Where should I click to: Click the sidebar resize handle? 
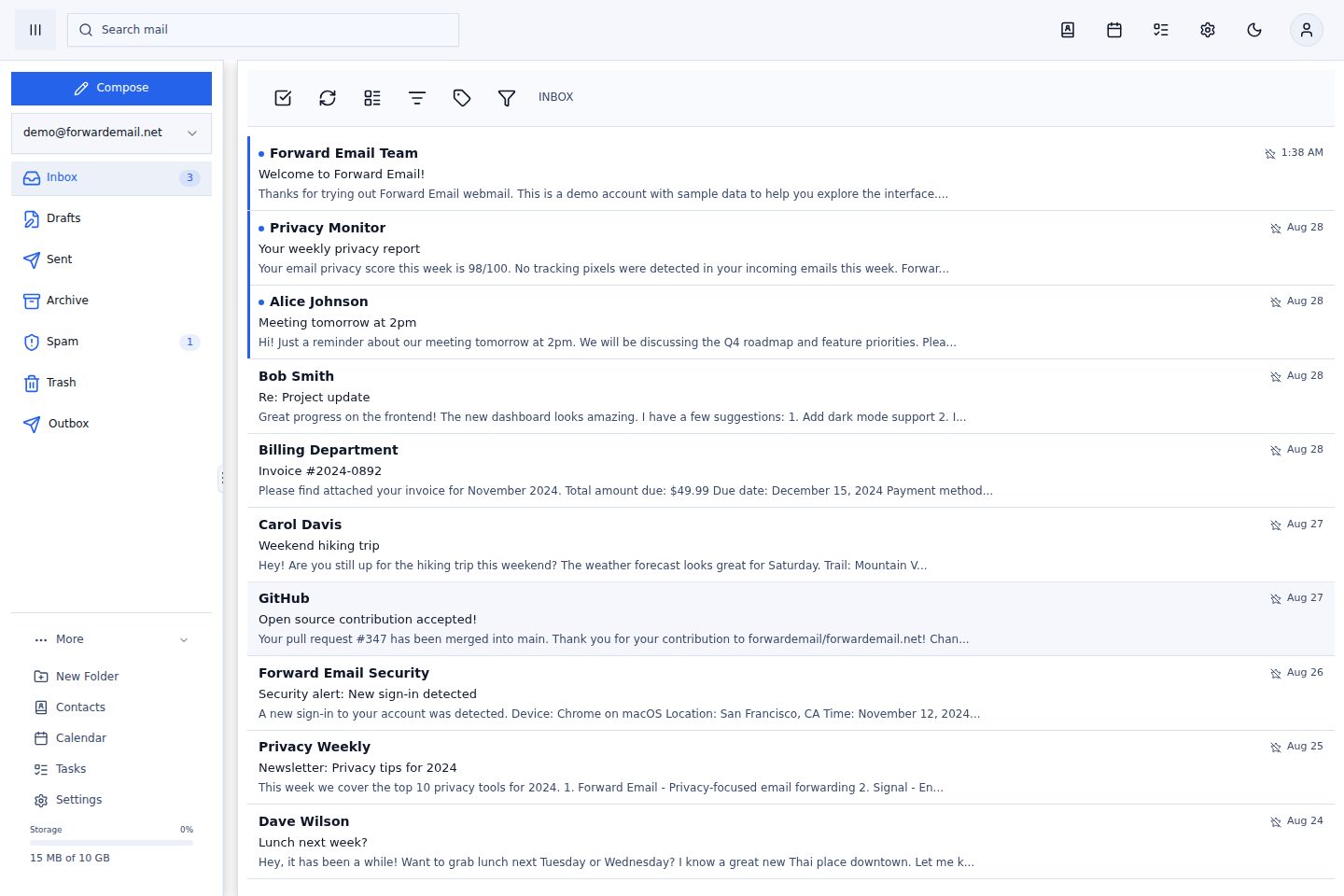(x=222, y=479)
